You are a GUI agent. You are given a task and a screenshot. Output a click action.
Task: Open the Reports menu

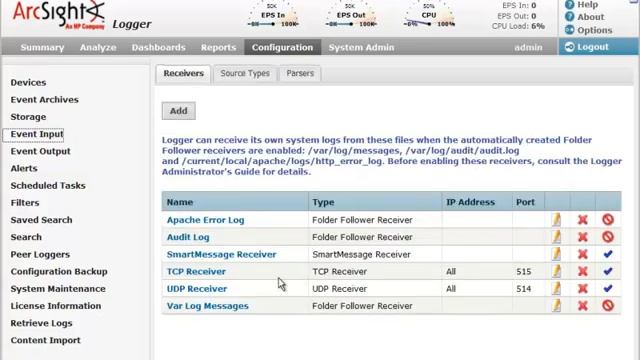pos(218,47)
